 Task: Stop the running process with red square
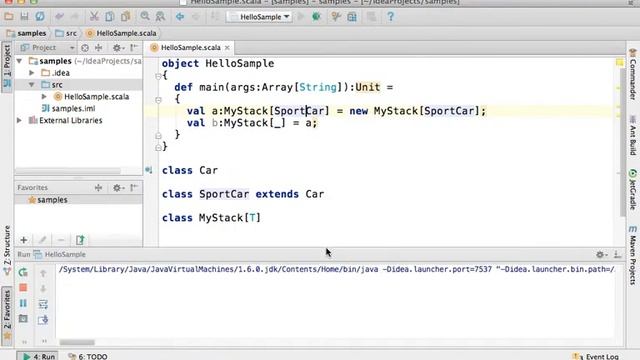click(23, 288)
